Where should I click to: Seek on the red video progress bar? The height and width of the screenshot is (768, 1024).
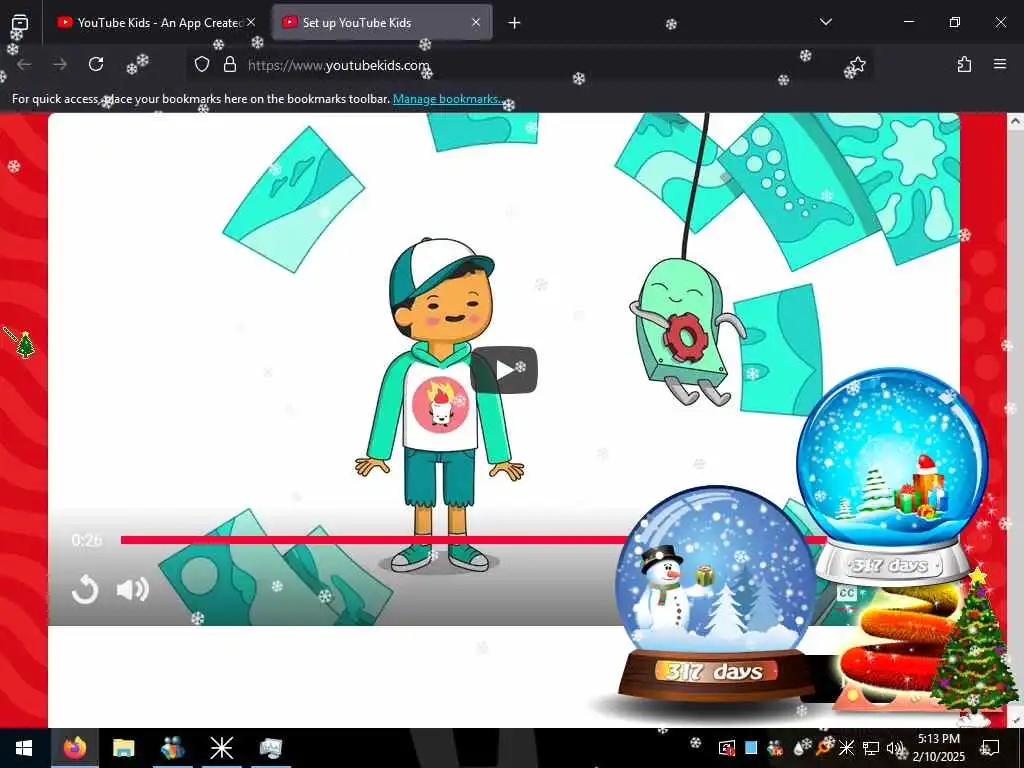coord(473,539)
